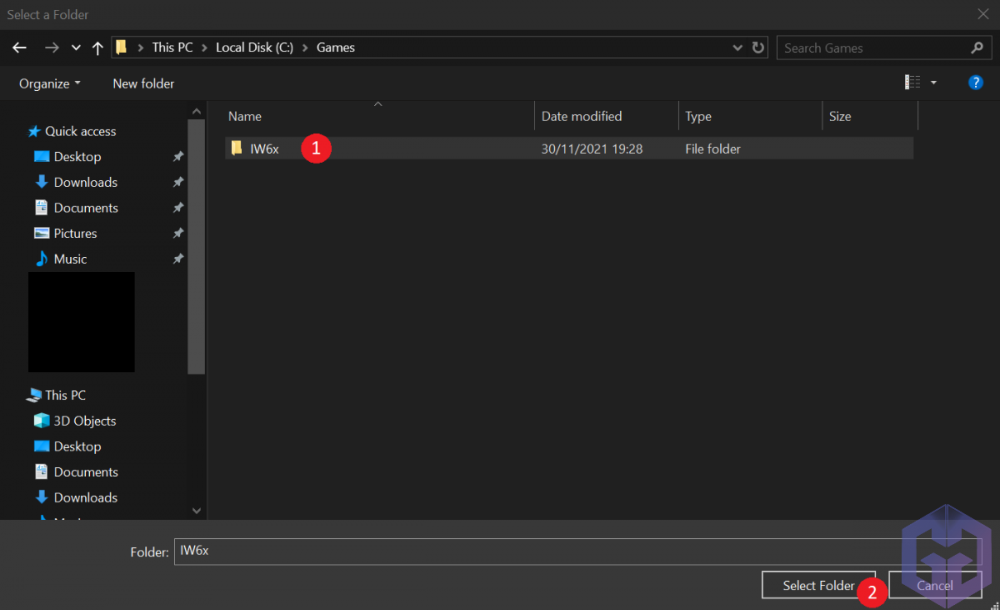Click New folder in the toolbar

[x=143, y=84]
